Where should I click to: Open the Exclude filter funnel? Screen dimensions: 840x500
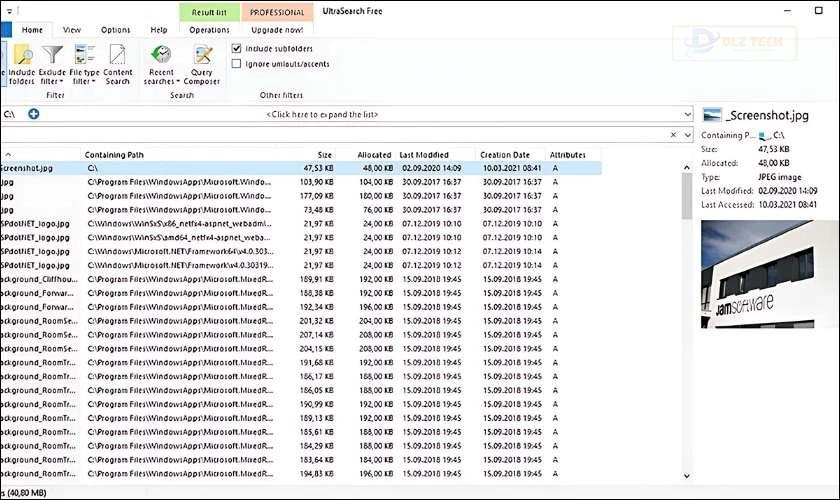(x=52, y=65)
